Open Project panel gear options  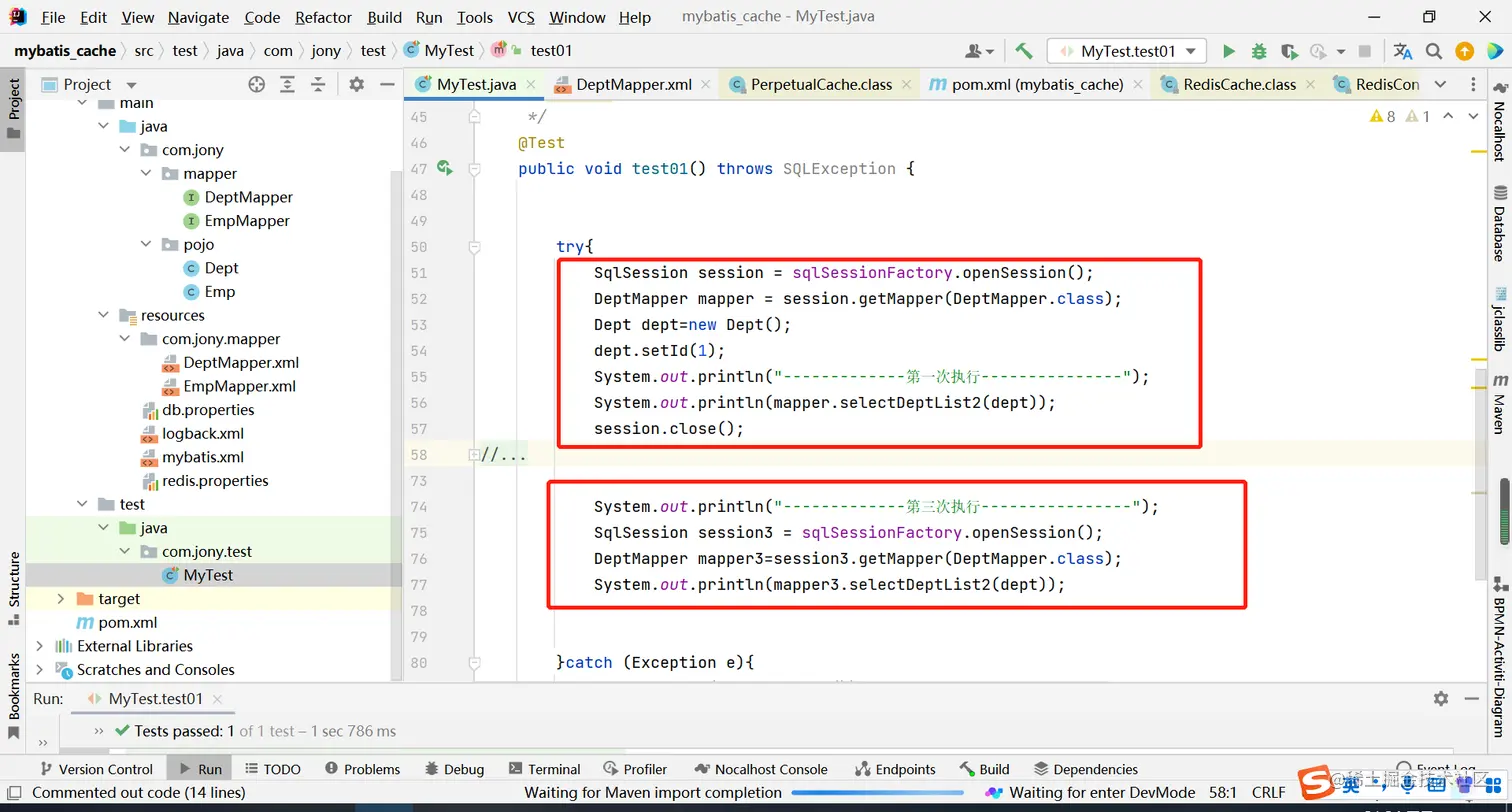[357, 85]
